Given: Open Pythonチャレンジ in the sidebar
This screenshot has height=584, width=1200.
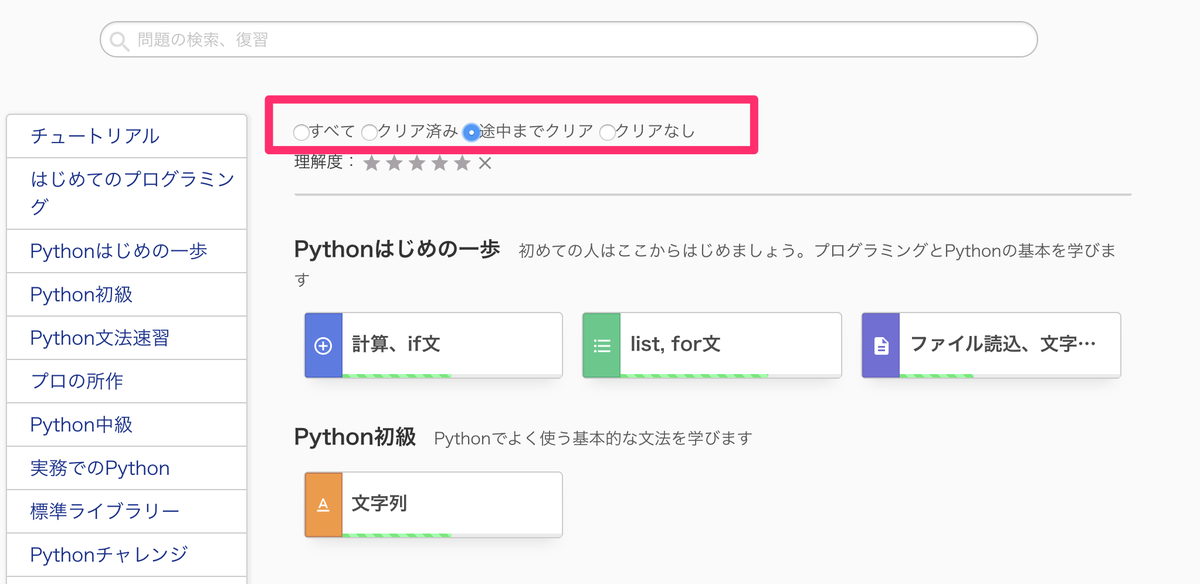Looking at the screenshot, I should (126, 554).
